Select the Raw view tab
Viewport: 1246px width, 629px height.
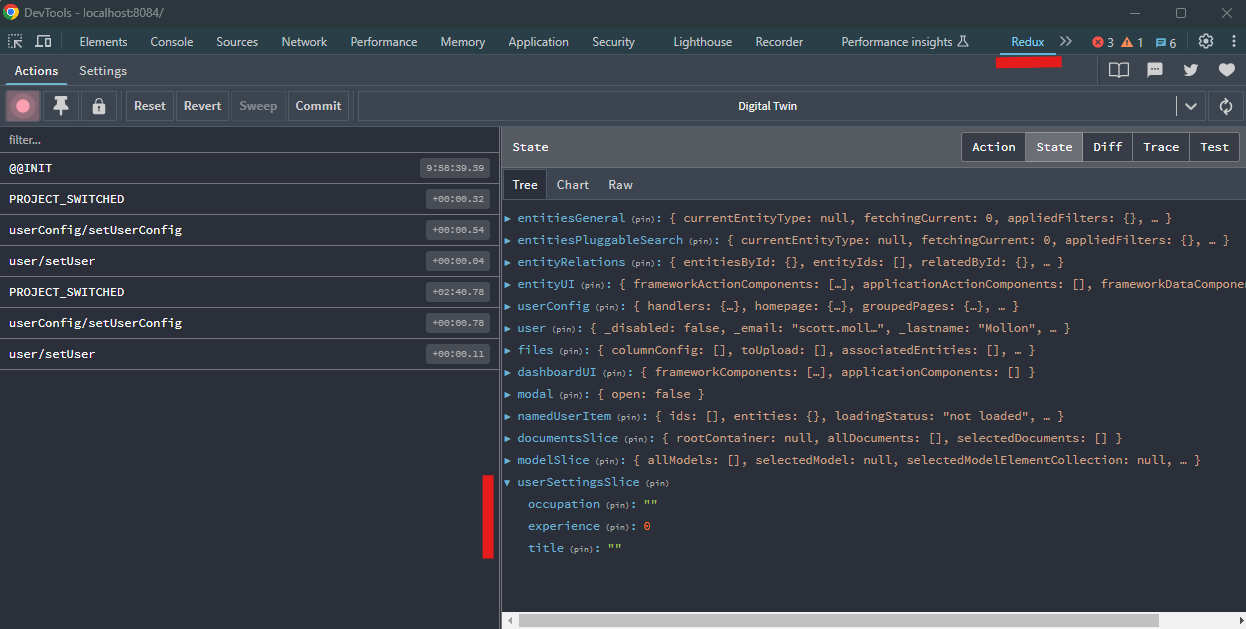pyautogui.click(x=620, y=184)
